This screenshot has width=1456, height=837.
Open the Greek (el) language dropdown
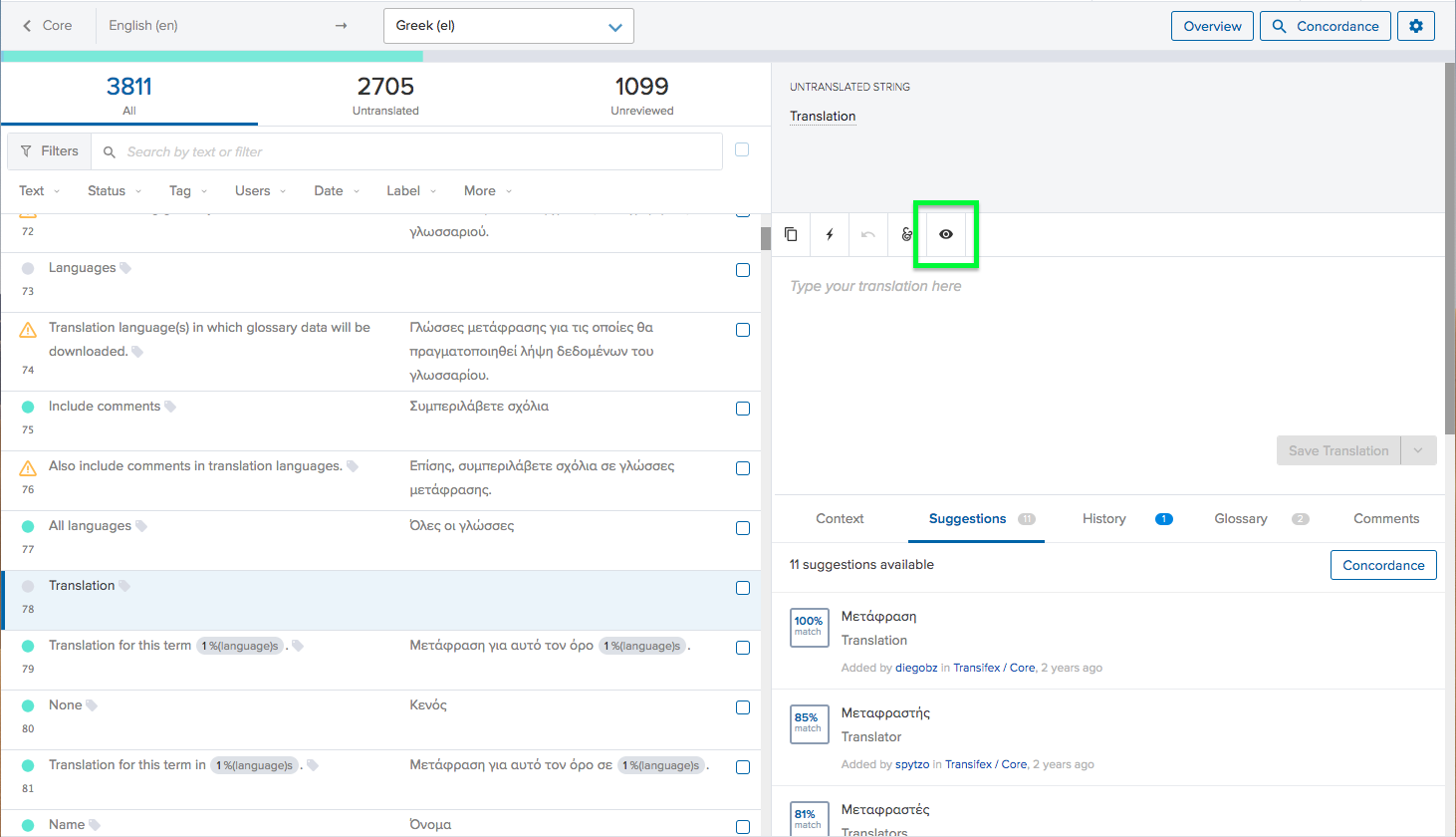click(x=509, y=26)
